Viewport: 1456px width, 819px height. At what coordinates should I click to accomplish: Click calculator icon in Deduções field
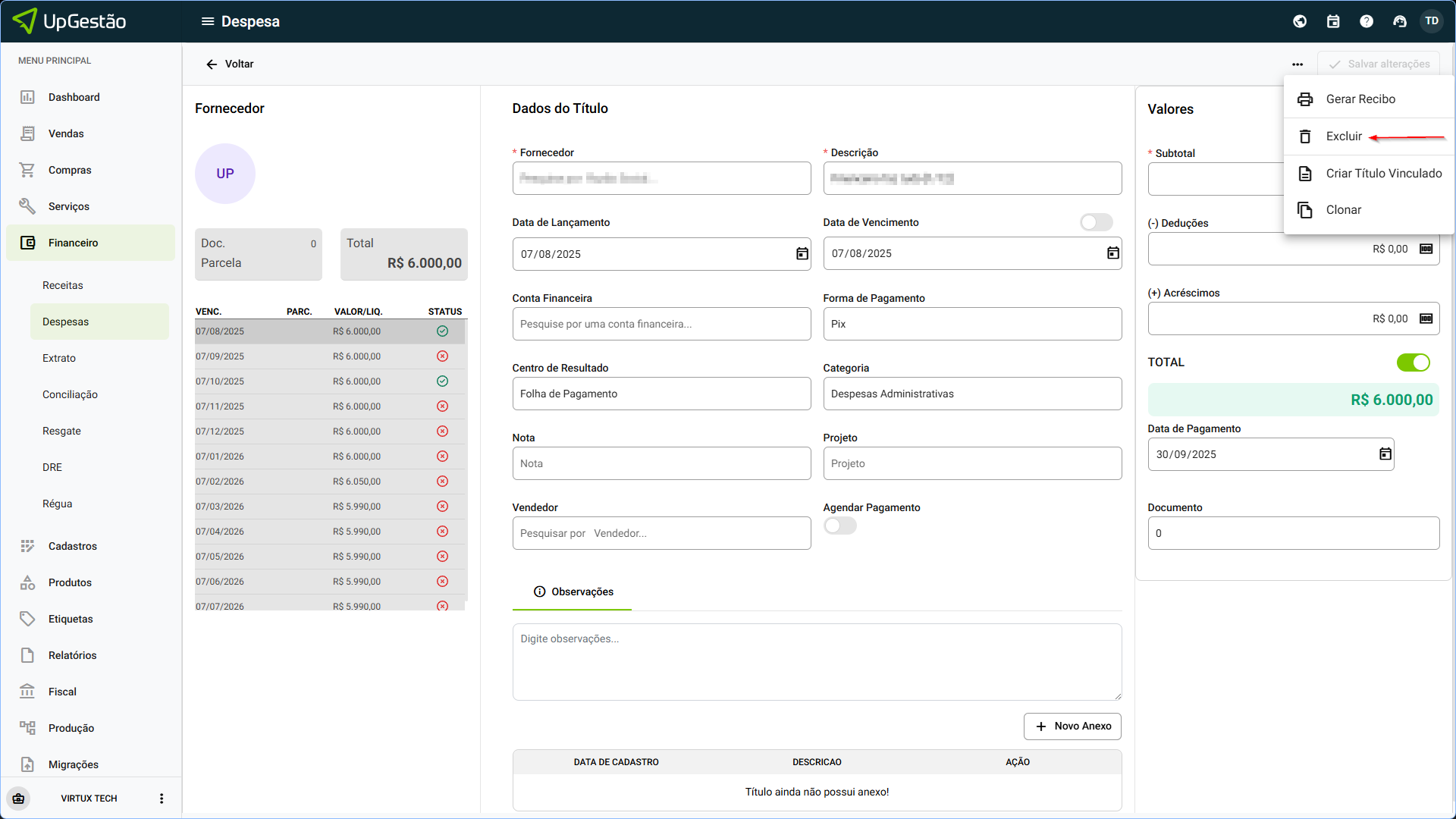point(1426,249)
